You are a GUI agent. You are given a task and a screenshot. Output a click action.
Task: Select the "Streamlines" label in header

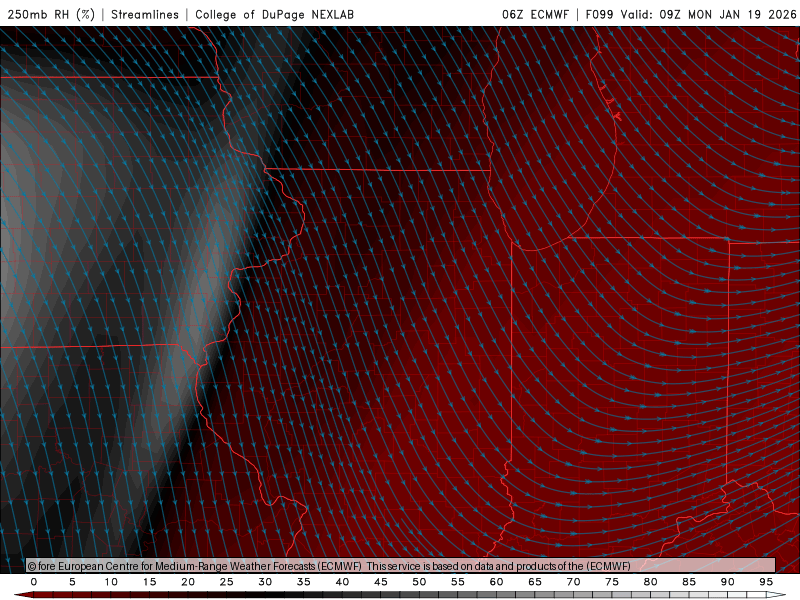[x=145, y=14]
